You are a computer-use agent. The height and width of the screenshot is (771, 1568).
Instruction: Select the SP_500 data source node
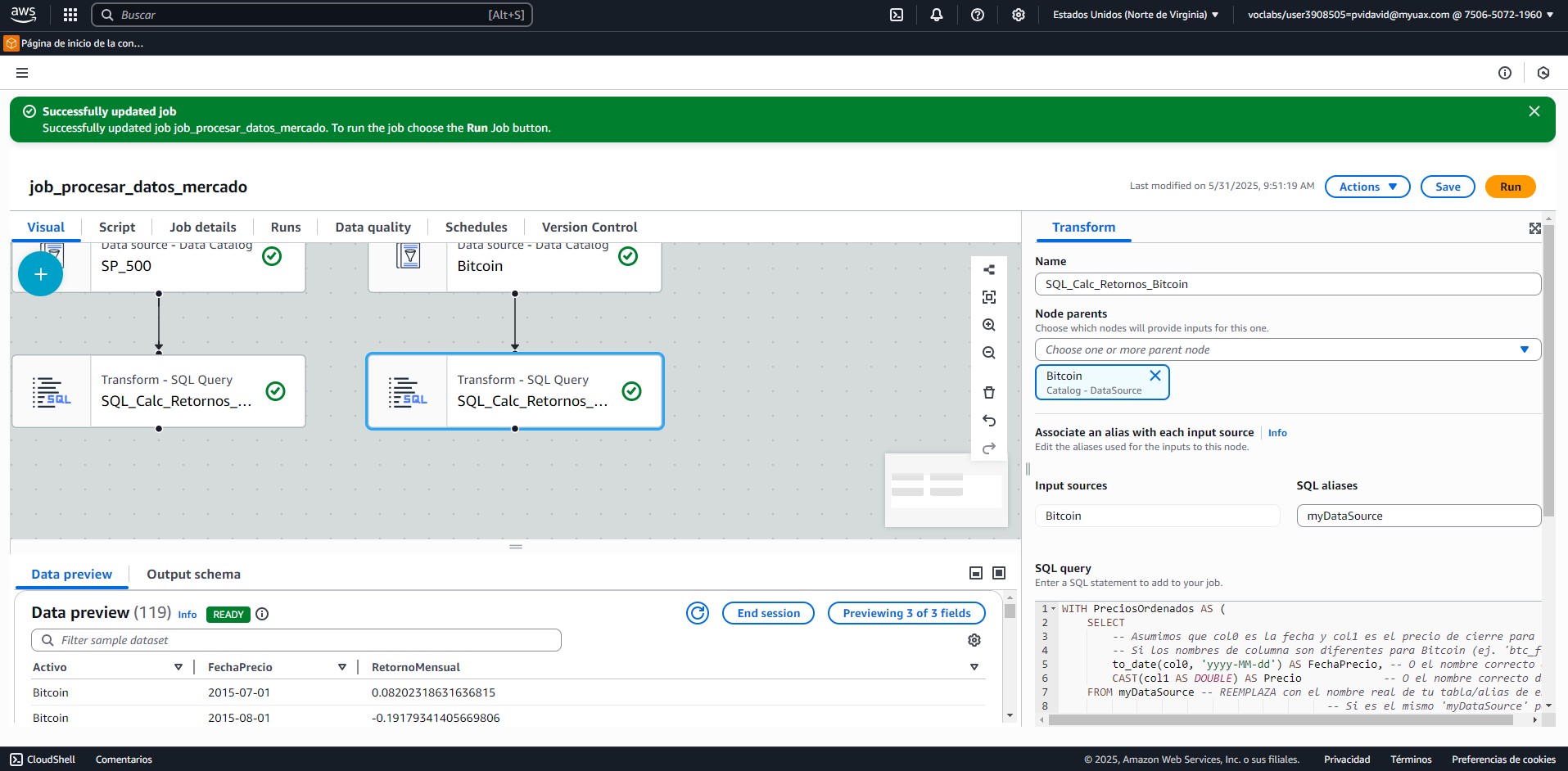click(x=159, y=267)
